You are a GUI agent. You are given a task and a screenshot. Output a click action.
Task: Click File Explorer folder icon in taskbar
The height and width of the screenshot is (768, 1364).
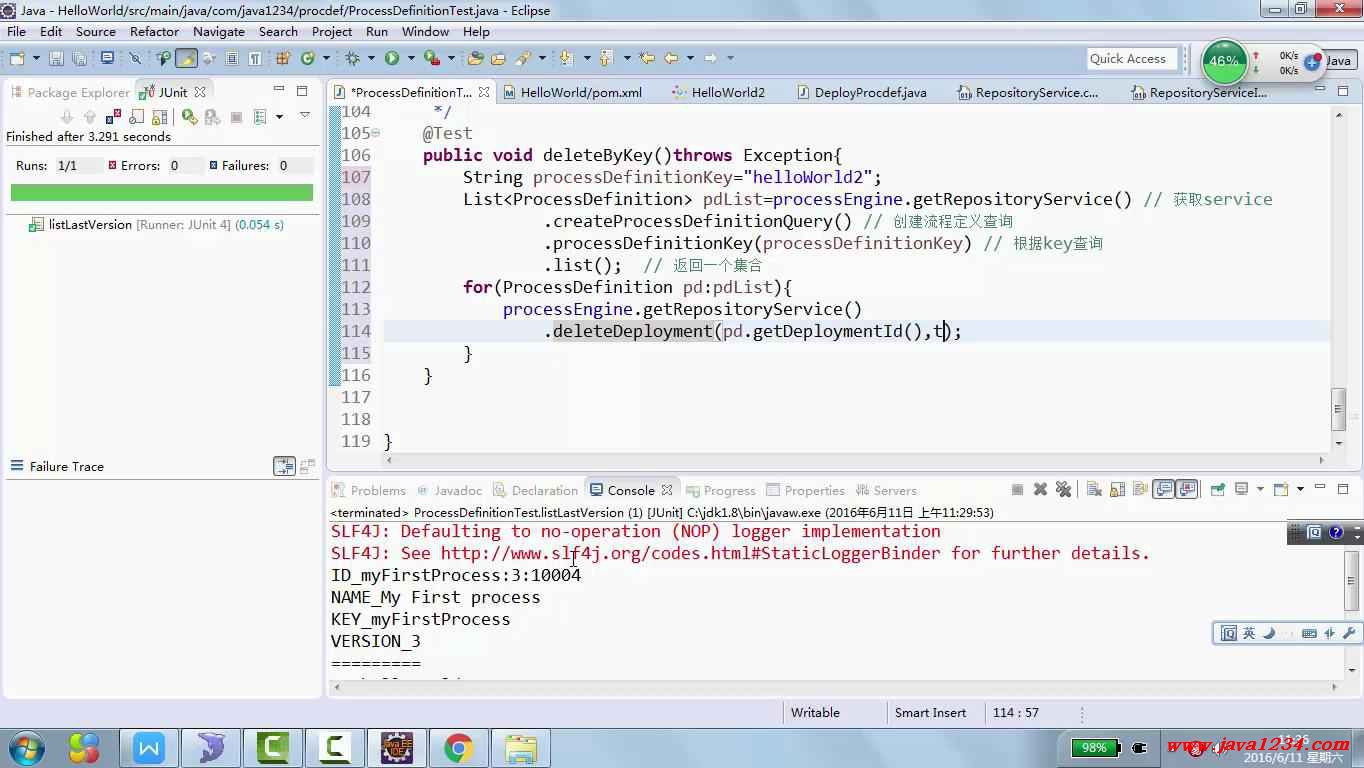[521, 748]
